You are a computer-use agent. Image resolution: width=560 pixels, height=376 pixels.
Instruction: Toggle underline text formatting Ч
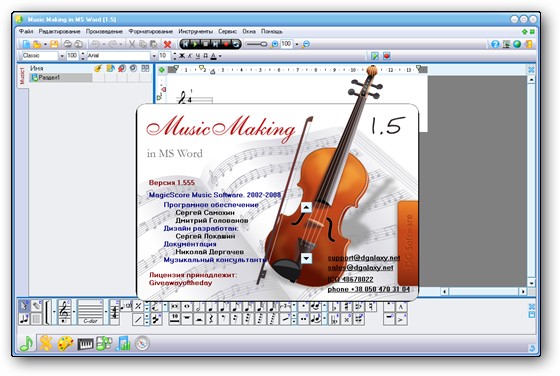[x=198, y=56]
